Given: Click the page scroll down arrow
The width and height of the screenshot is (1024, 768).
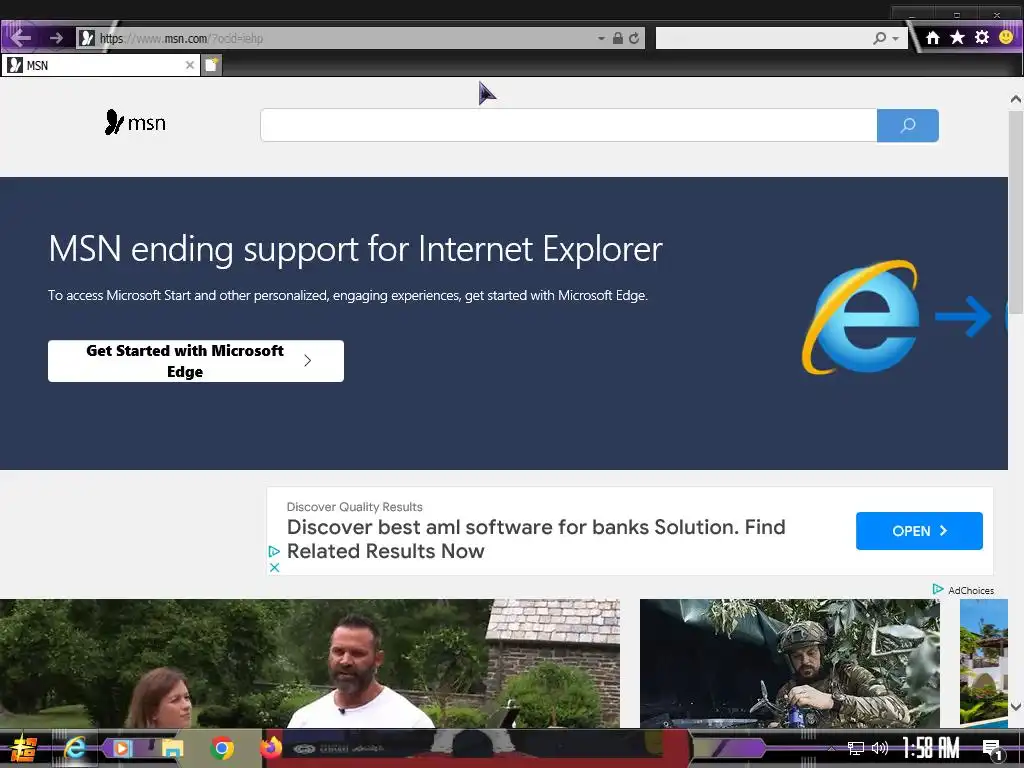Looking at the screenshot, I should pos(1016,707).
